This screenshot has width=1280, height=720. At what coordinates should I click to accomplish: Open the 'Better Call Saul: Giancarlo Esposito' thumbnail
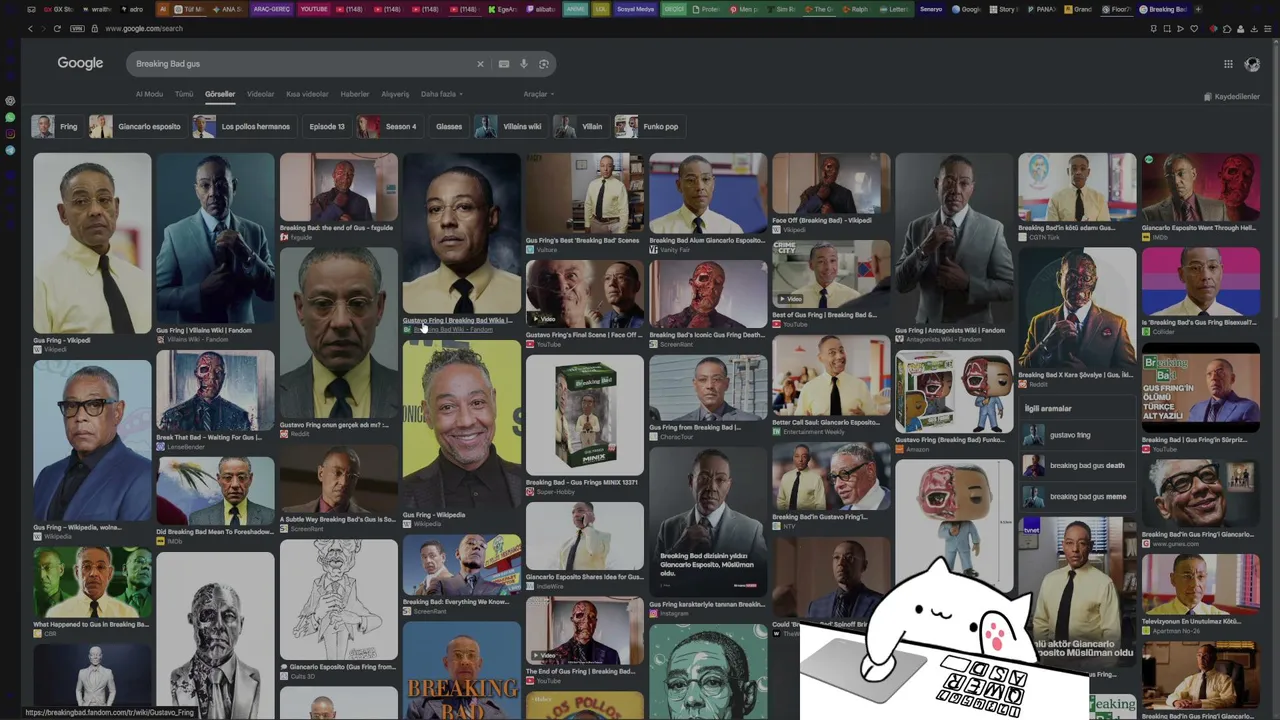[x=831, y=375]
